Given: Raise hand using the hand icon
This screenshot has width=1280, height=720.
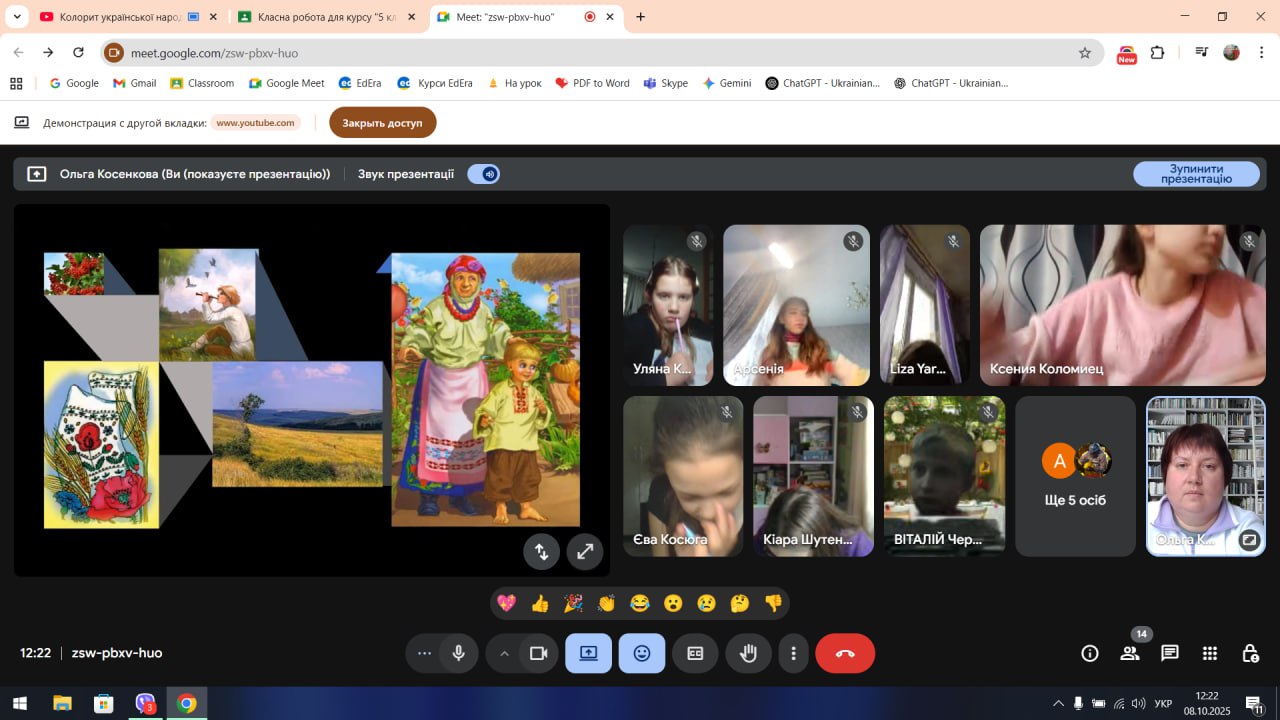Looking at the screenshot, I should 748,654.
